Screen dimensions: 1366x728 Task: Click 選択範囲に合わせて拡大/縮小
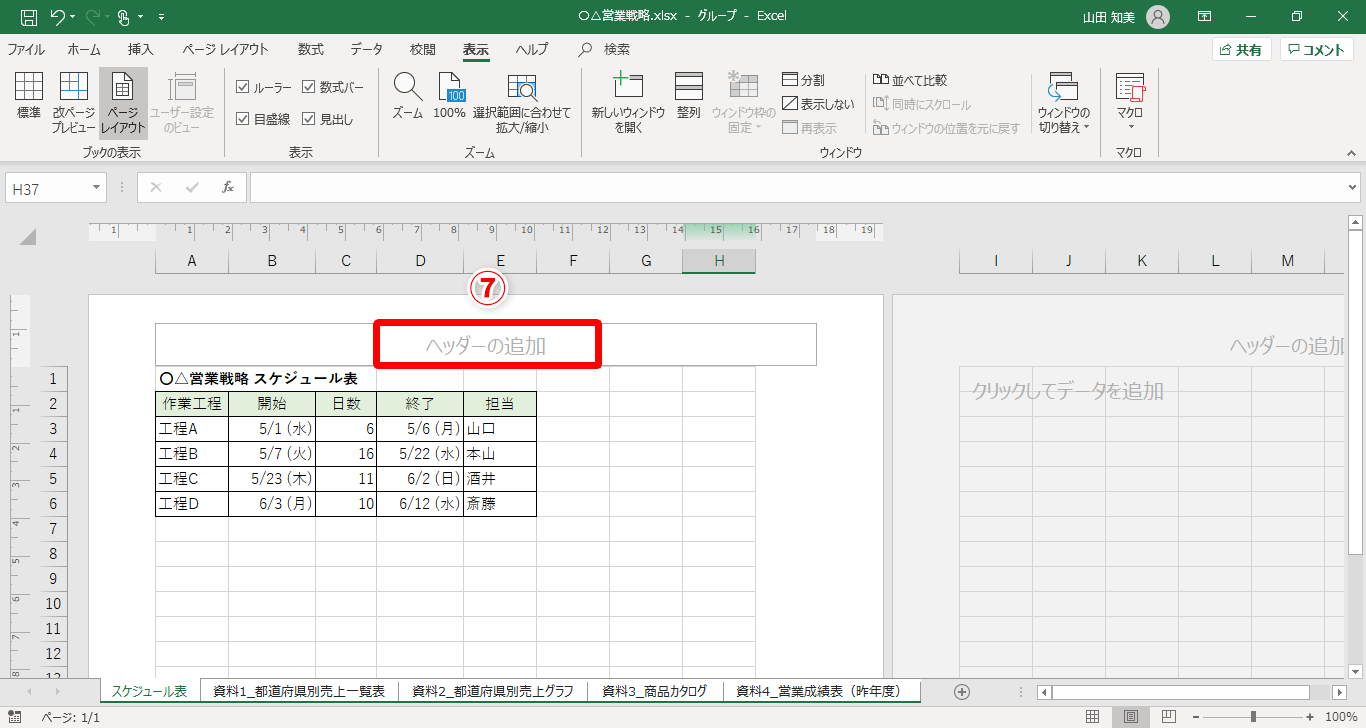pos(522,102)
